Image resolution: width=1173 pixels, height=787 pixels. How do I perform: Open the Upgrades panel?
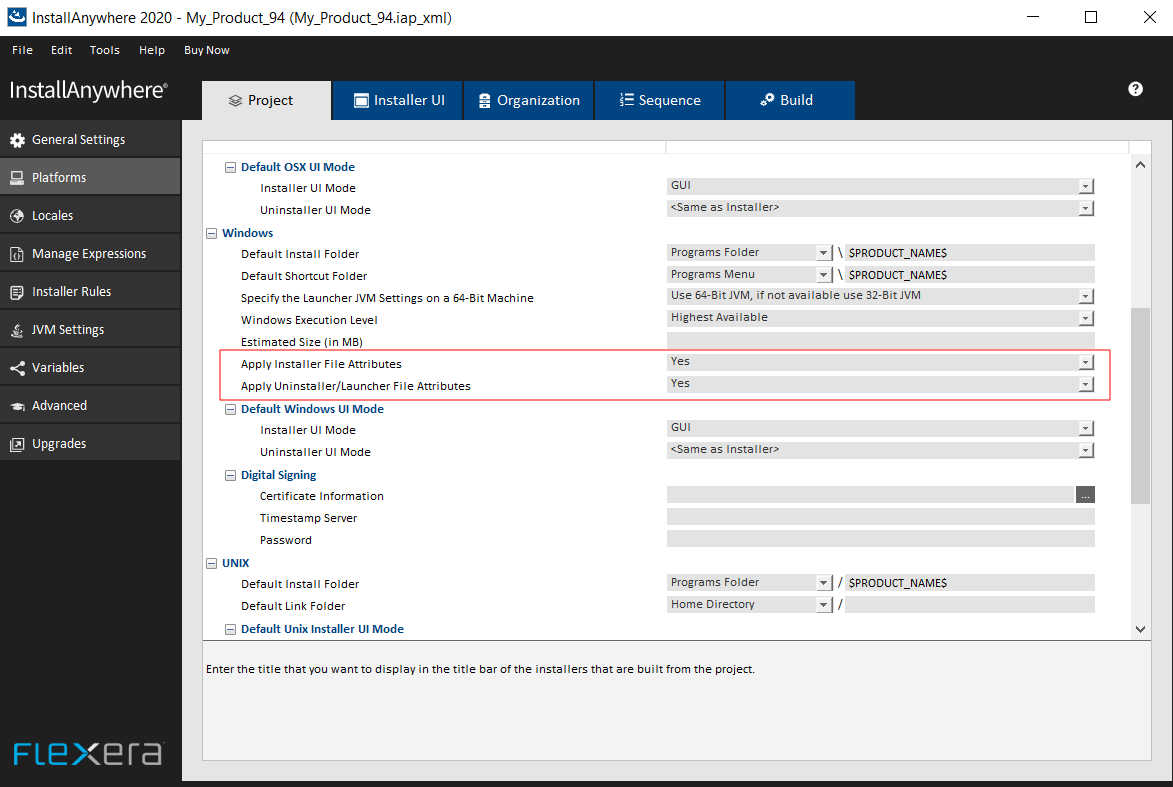point(62,442)
